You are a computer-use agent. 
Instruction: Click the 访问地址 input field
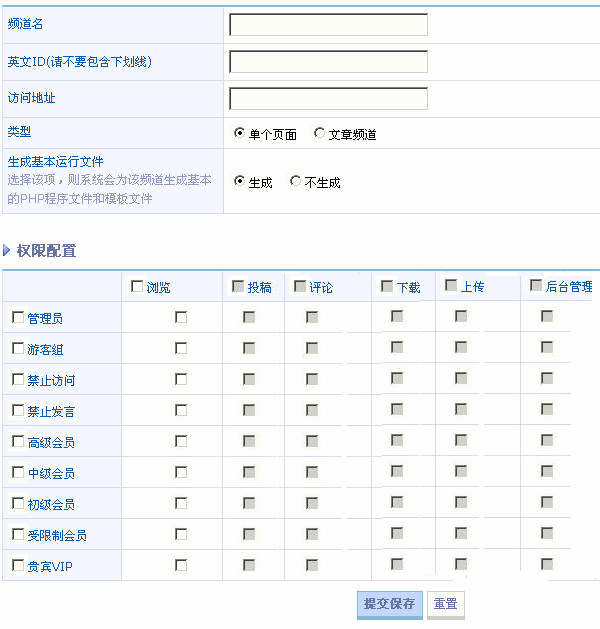[328, 99]
